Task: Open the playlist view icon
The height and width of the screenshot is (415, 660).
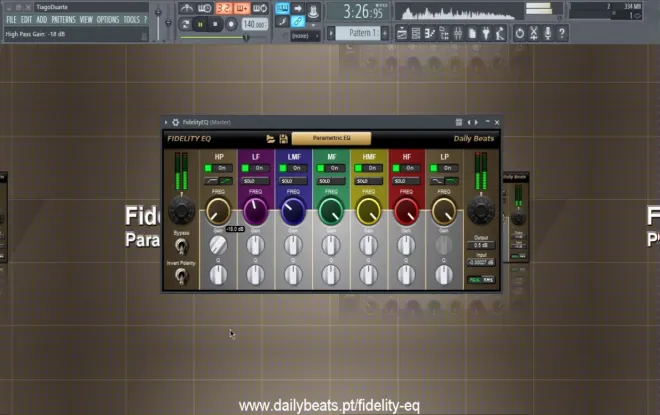Action: tap(402, 33)
